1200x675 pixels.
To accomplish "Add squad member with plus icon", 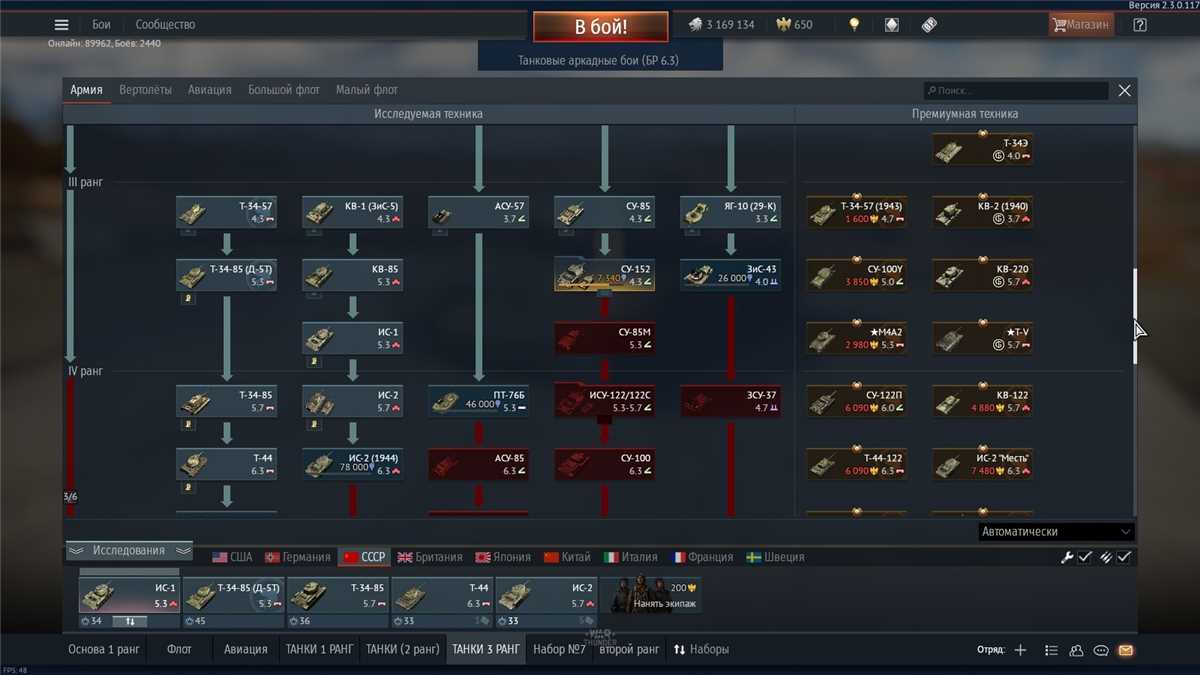I will coord(1020,650).
